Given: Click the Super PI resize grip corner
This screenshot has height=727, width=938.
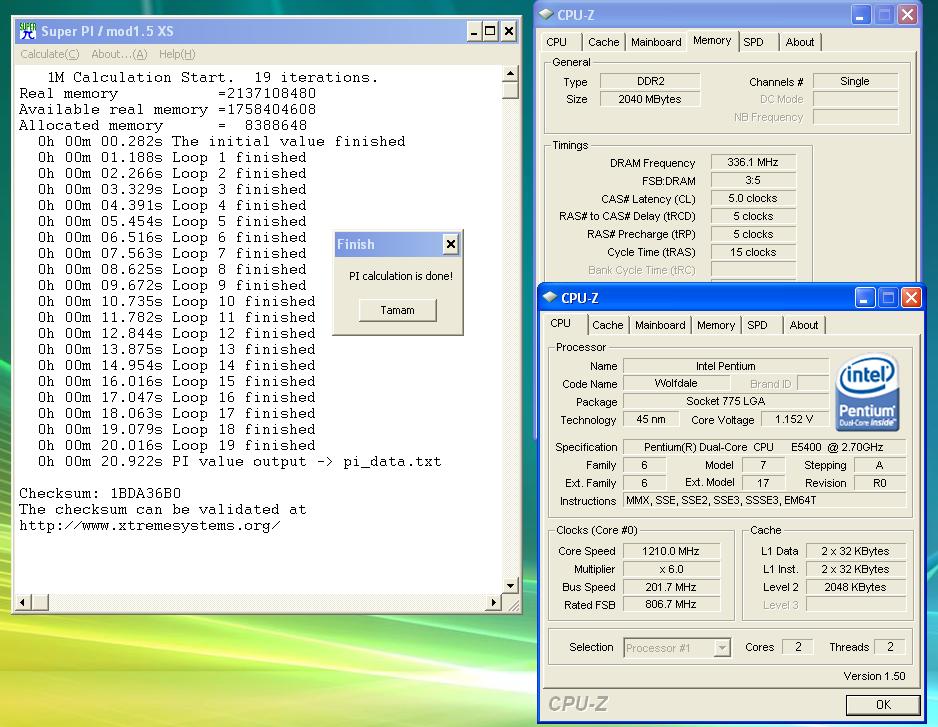Looking at the screenshot, I should tap(513, 604).
